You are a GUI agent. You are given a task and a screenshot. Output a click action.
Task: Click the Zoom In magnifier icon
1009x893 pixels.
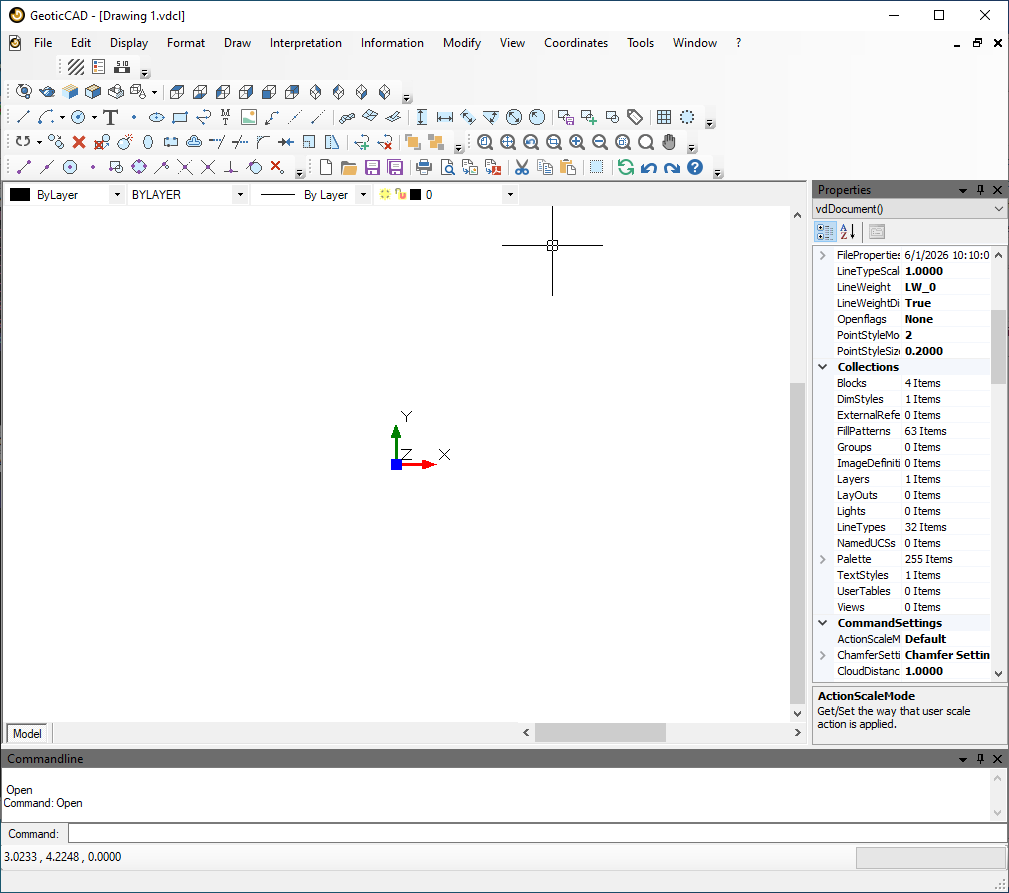point(577,142)
